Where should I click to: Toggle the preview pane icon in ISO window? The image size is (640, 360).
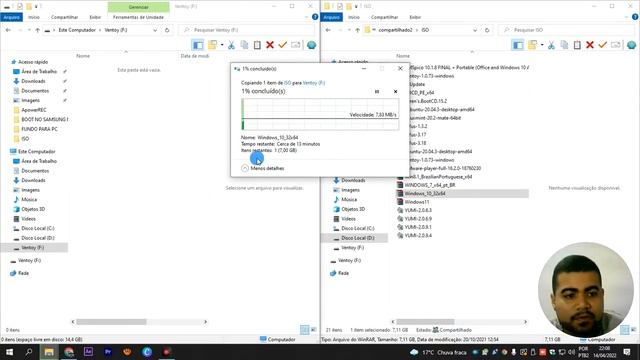pos(518,45)
